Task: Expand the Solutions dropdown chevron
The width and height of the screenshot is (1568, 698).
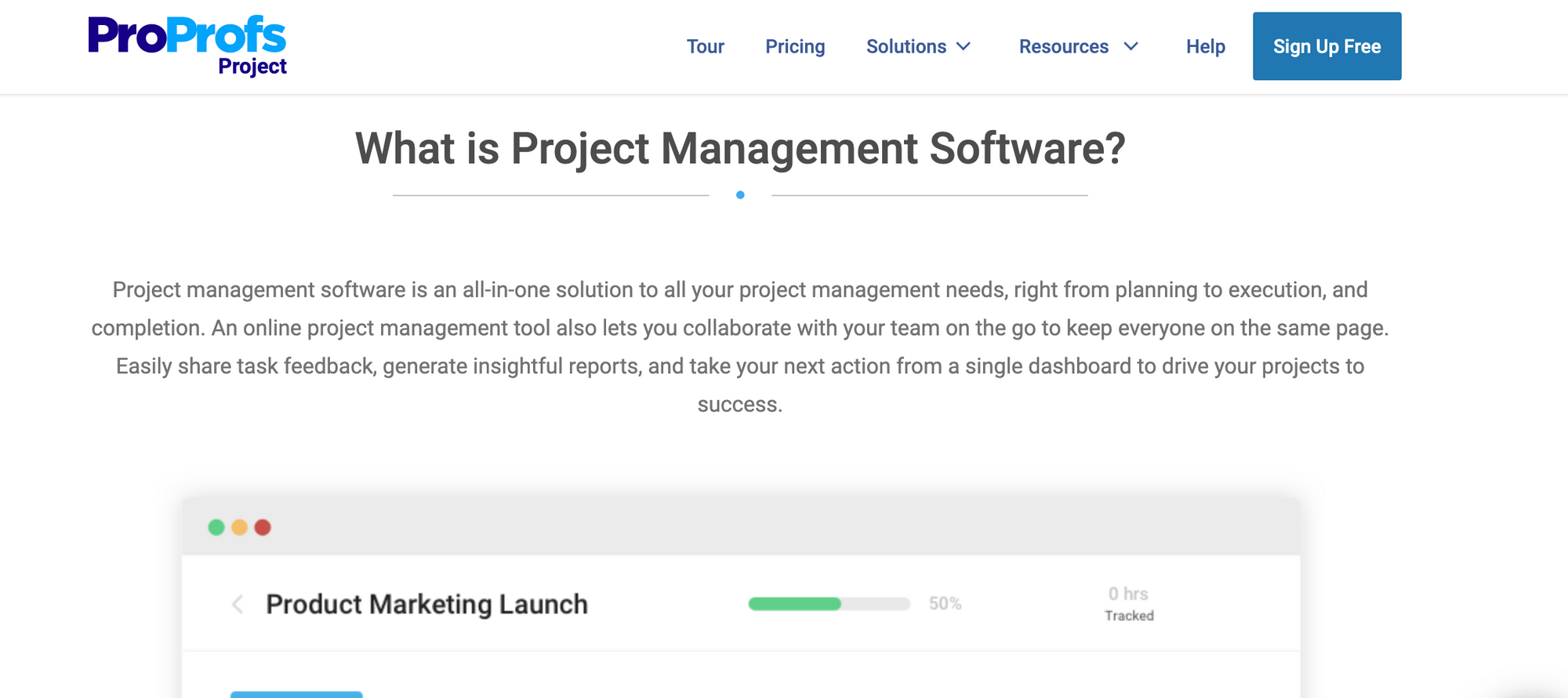Action: tap(964, 47)
